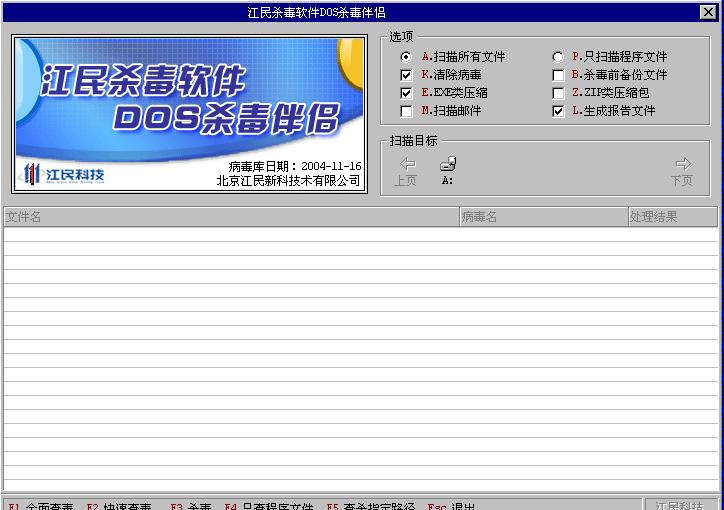Uncheck the K.清除病毒 checkbox

coord(406,75)
